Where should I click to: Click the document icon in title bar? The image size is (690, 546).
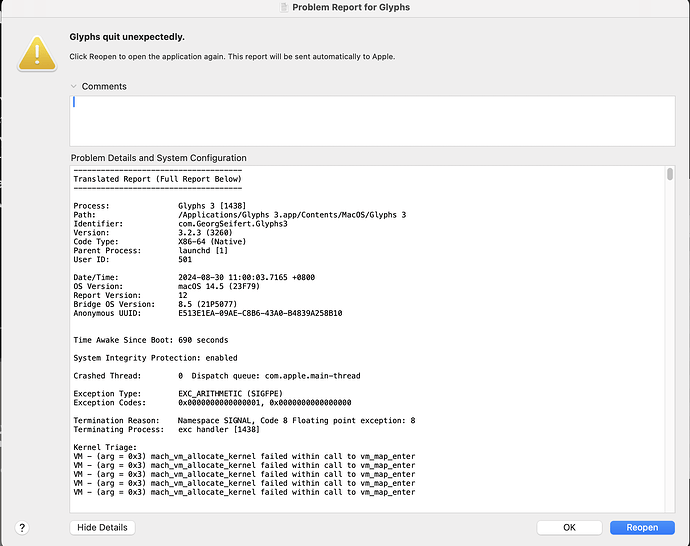point(283,7)
